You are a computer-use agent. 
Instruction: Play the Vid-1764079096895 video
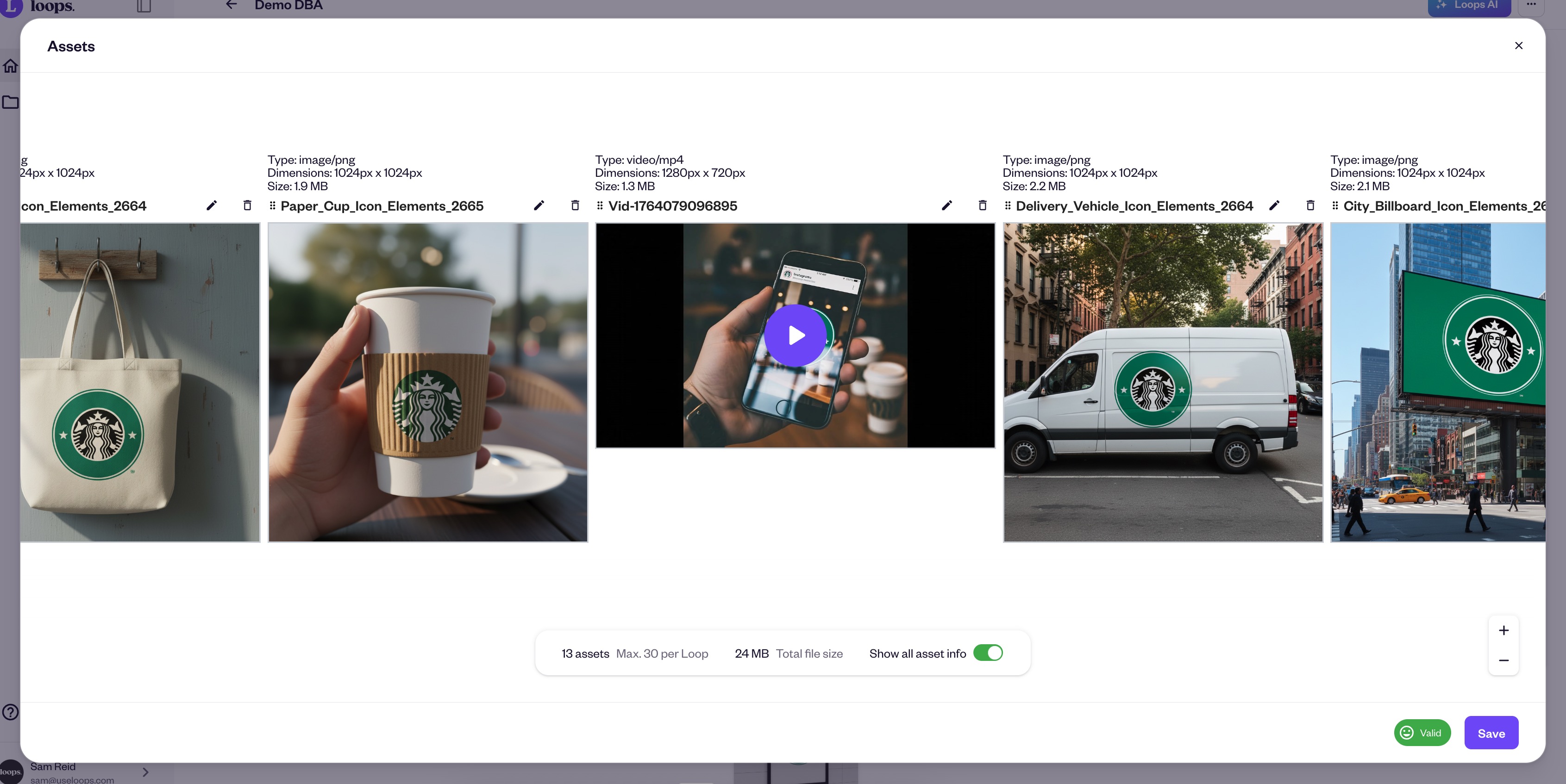coord(795,336)
